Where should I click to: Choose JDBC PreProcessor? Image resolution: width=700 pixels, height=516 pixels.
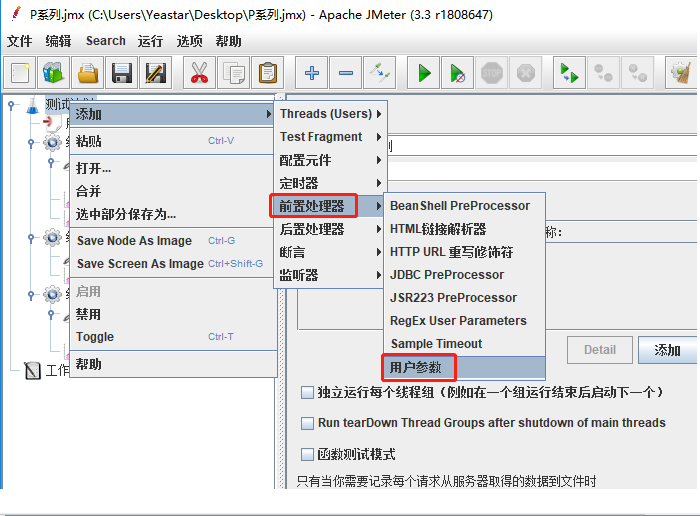[465, 275]
